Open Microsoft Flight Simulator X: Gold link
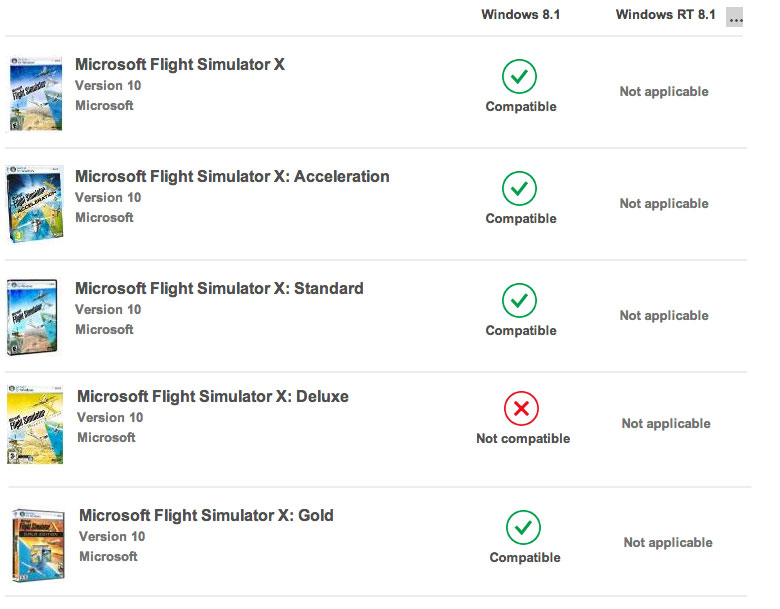Image resolution: width=780 pixels, height=609 pixels. (x=206, y=515)
